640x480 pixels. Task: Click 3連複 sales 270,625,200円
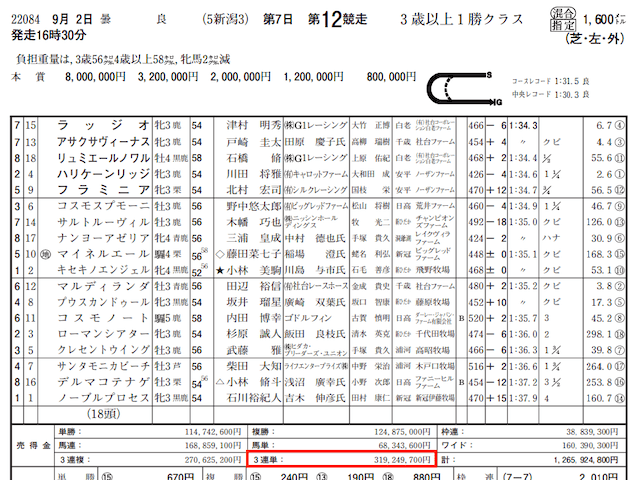pyautogui.click(x=213, y=460)
